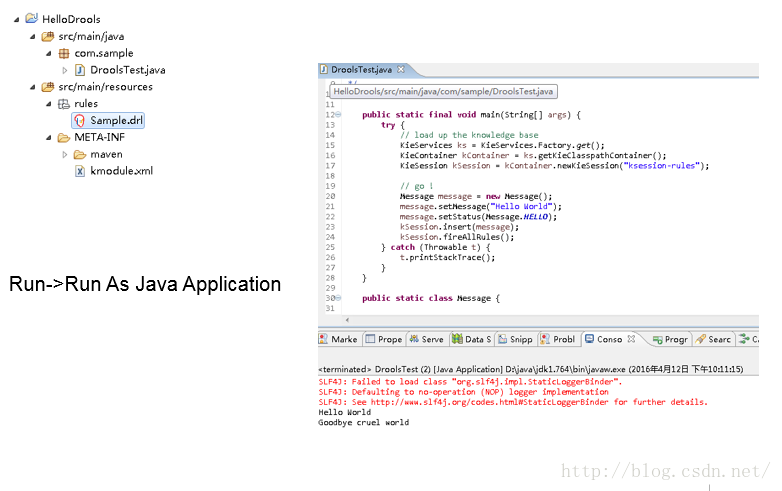Click the slf4j.org URL in console output
Viewport: 782px width, 491px height.
[489, 402]
